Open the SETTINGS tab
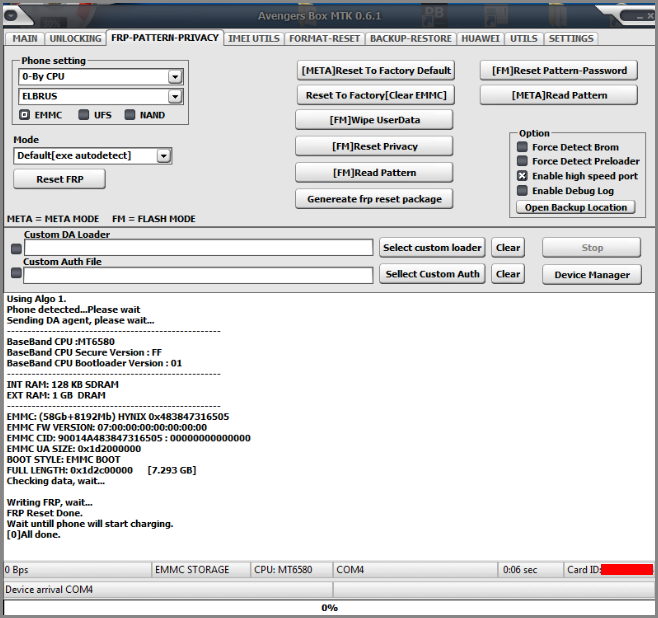The width and height of the screenshot is (658, 618). [x=571, y=39]
